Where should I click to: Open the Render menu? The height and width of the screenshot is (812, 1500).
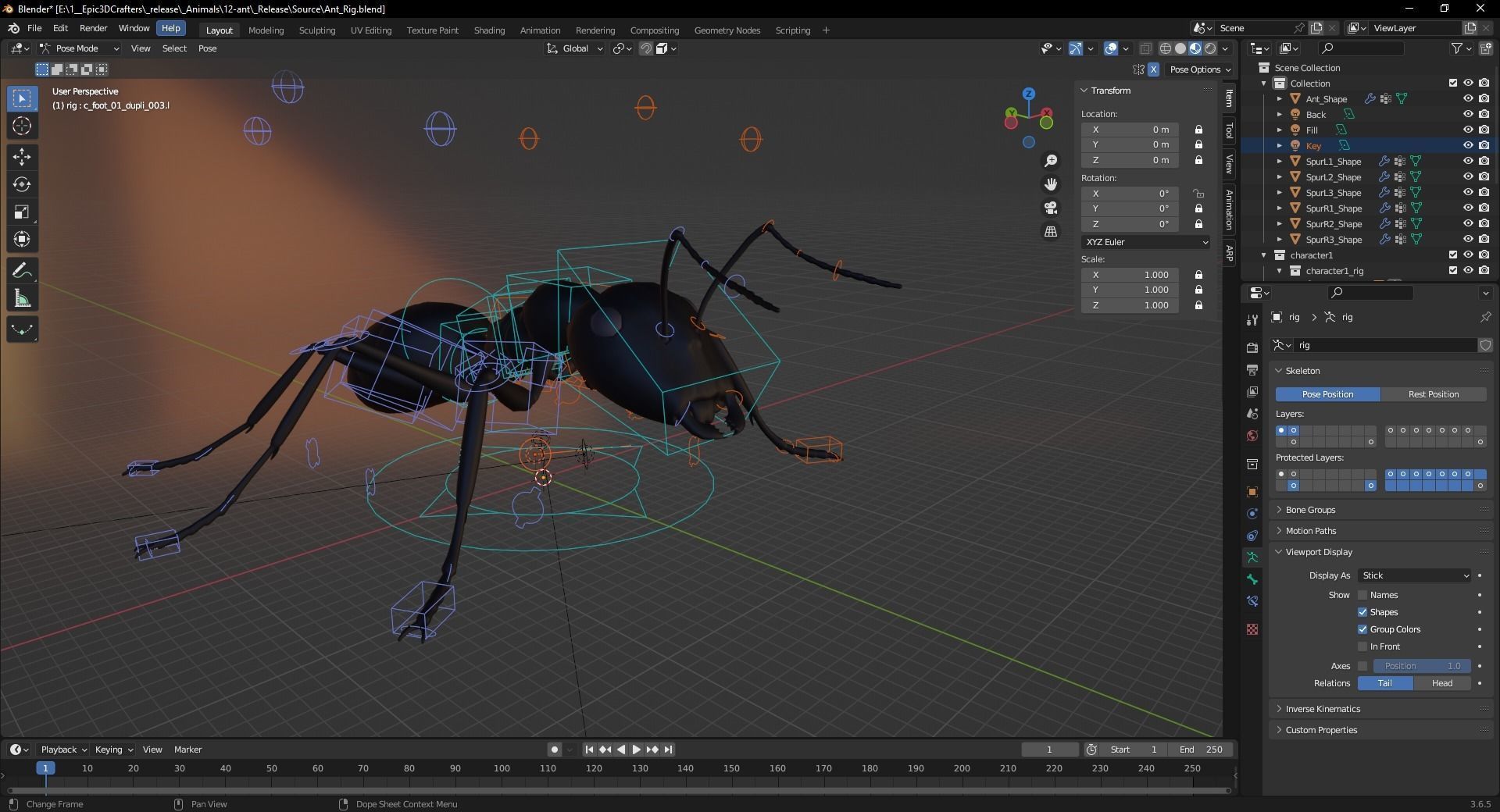coord(93,28)
